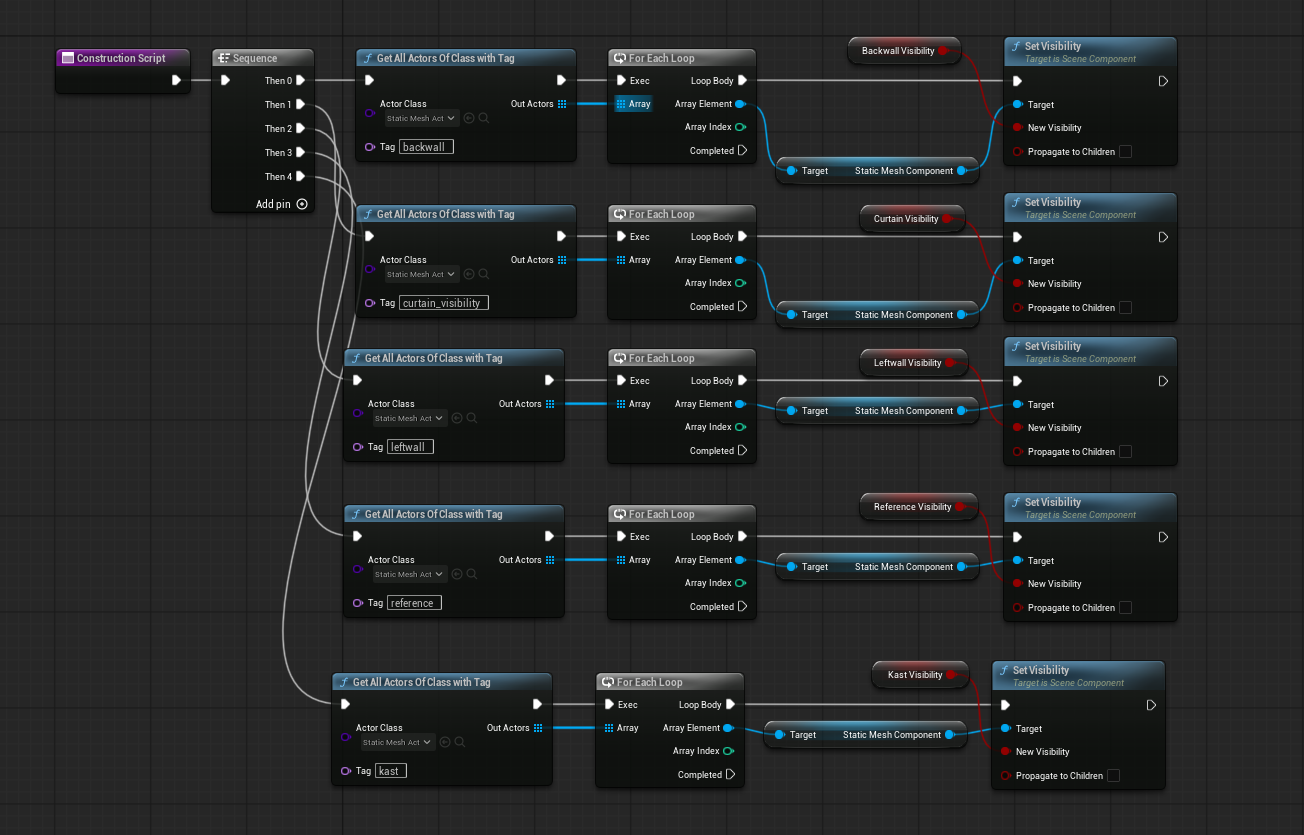1304x835 pixels.
Task: Select the Construction Script node title
Action: (121, 58)
